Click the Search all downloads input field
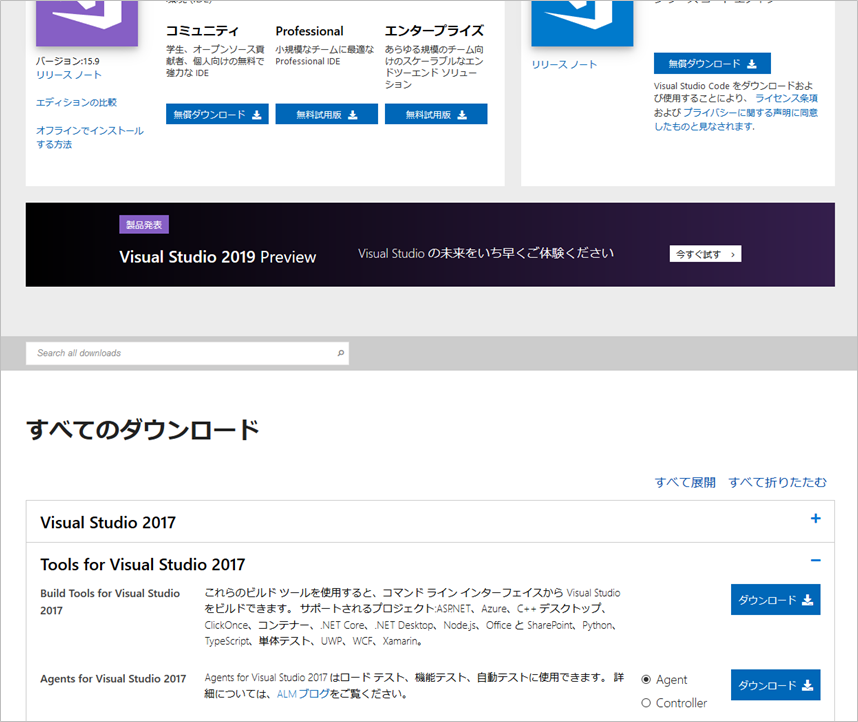Viewport: 858px width, 722px height. coord(150,353)
